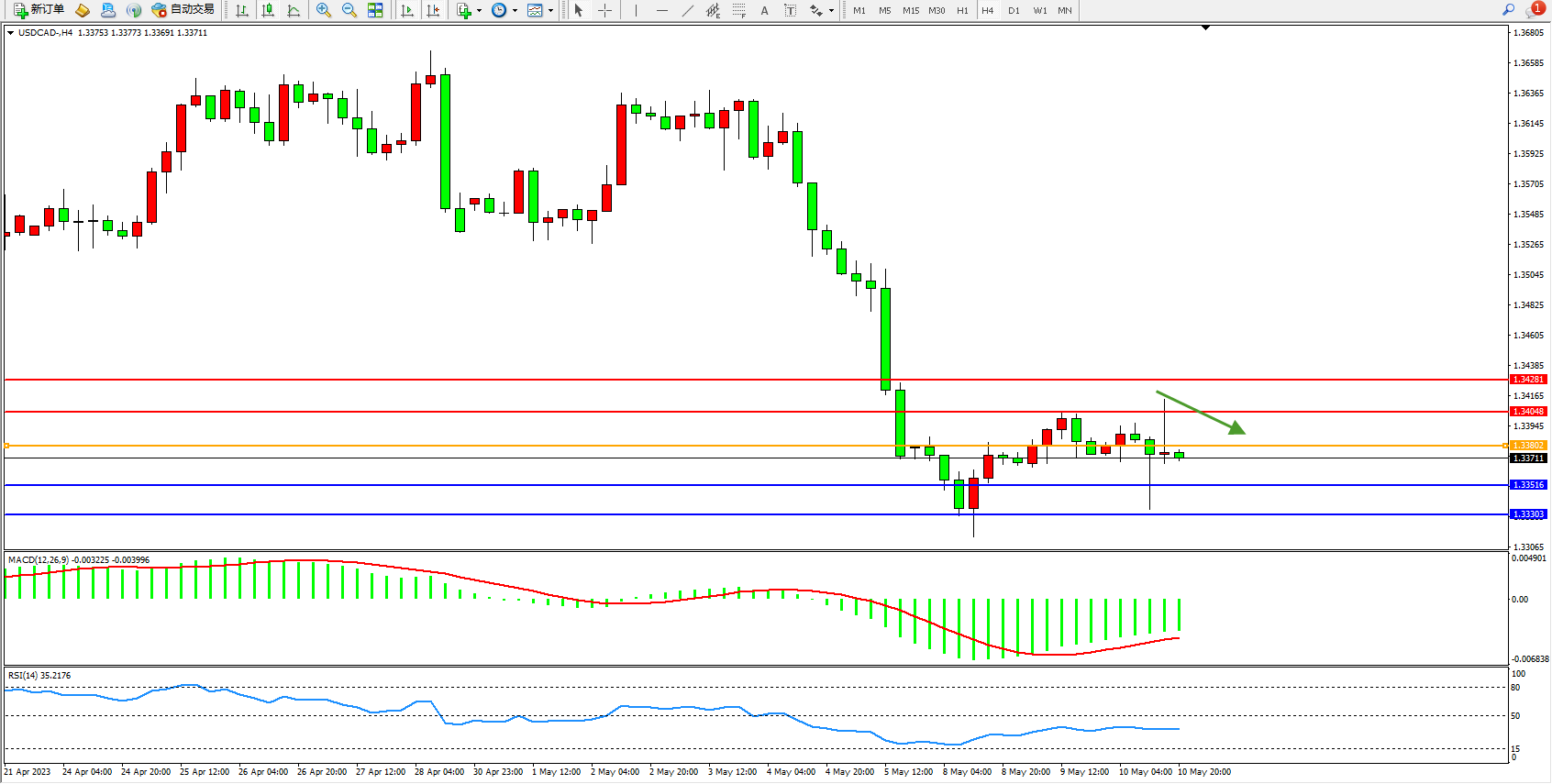Switch to the D1 timeframe
The height and width of the screenshot is (784, 1552).
[1014, 10]
